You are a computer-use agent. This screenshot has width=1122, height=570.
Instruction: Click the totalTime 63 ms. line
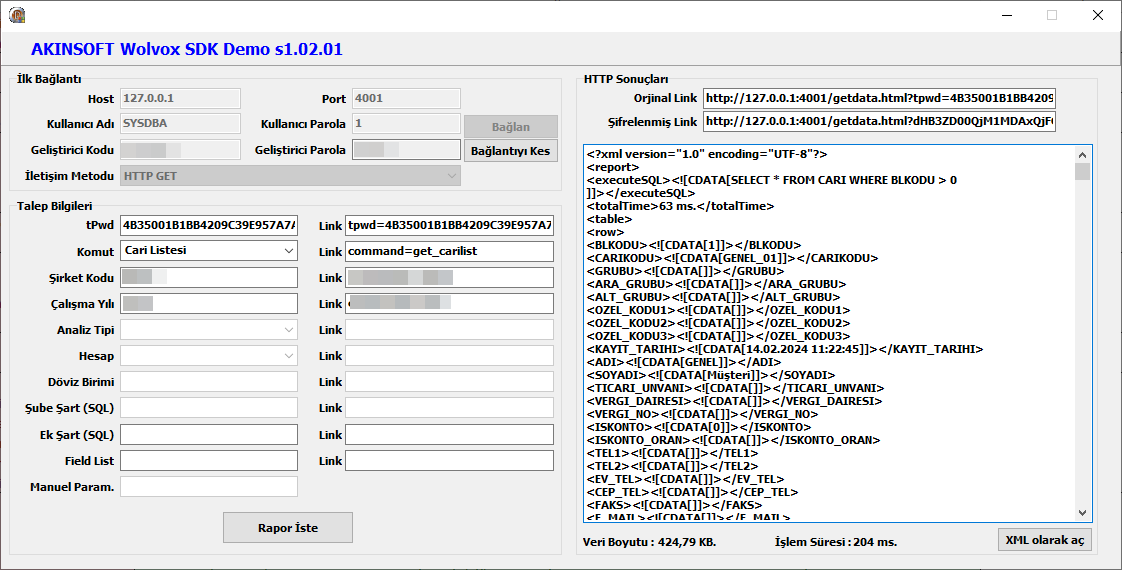[x=680, y=206]
